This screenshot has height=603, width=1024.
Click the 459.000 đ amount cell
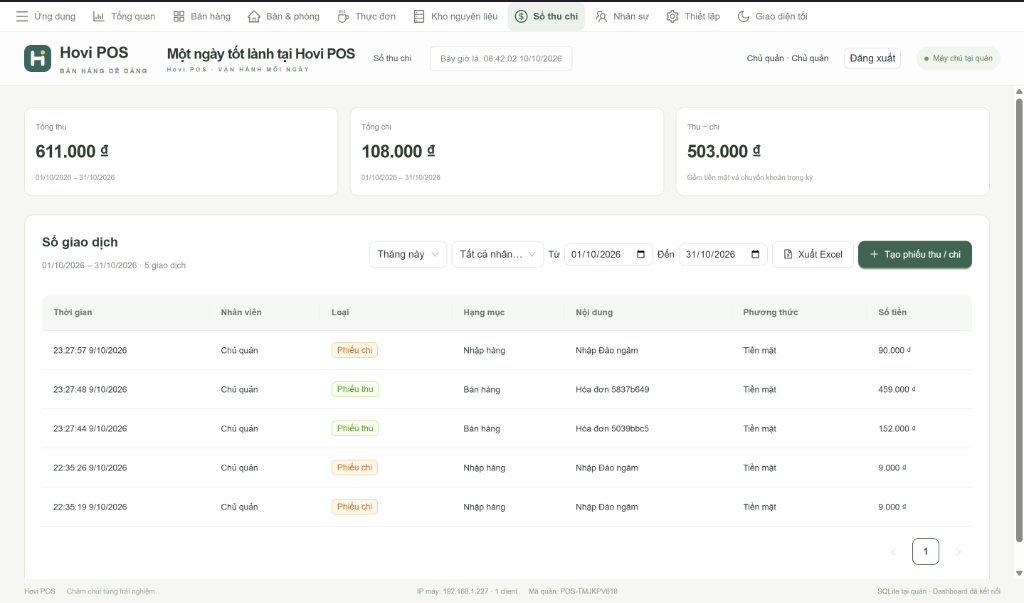[897, 389]
